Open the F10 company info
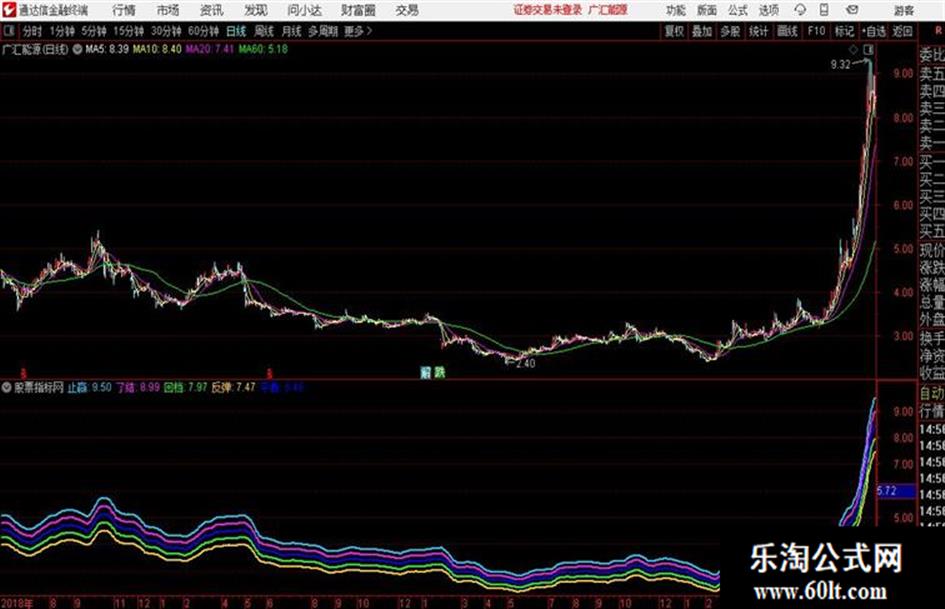This screenshot has height=609, width=945. coord(816,31)
